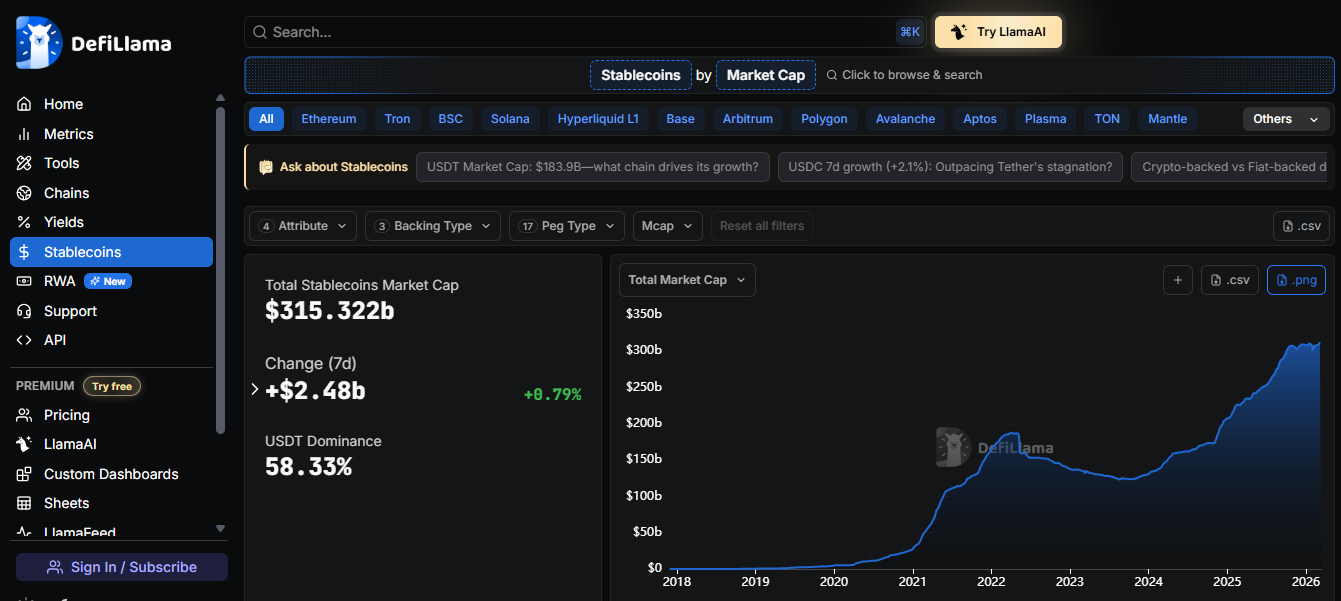Open the Others chains dropdown

1286,119
